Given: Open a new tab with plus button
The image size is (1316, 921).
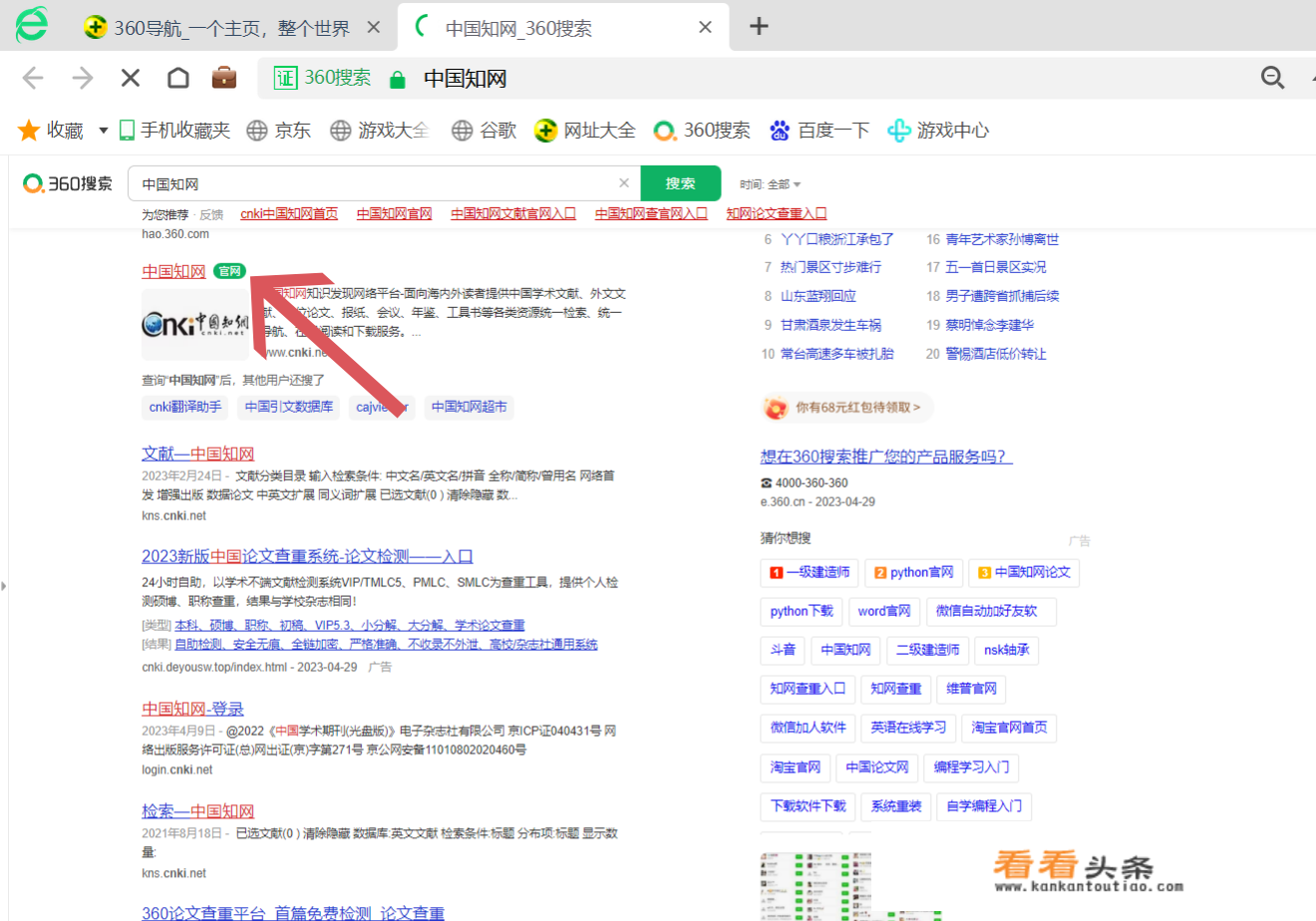Looking at the screenshot, I should [759, 27].
